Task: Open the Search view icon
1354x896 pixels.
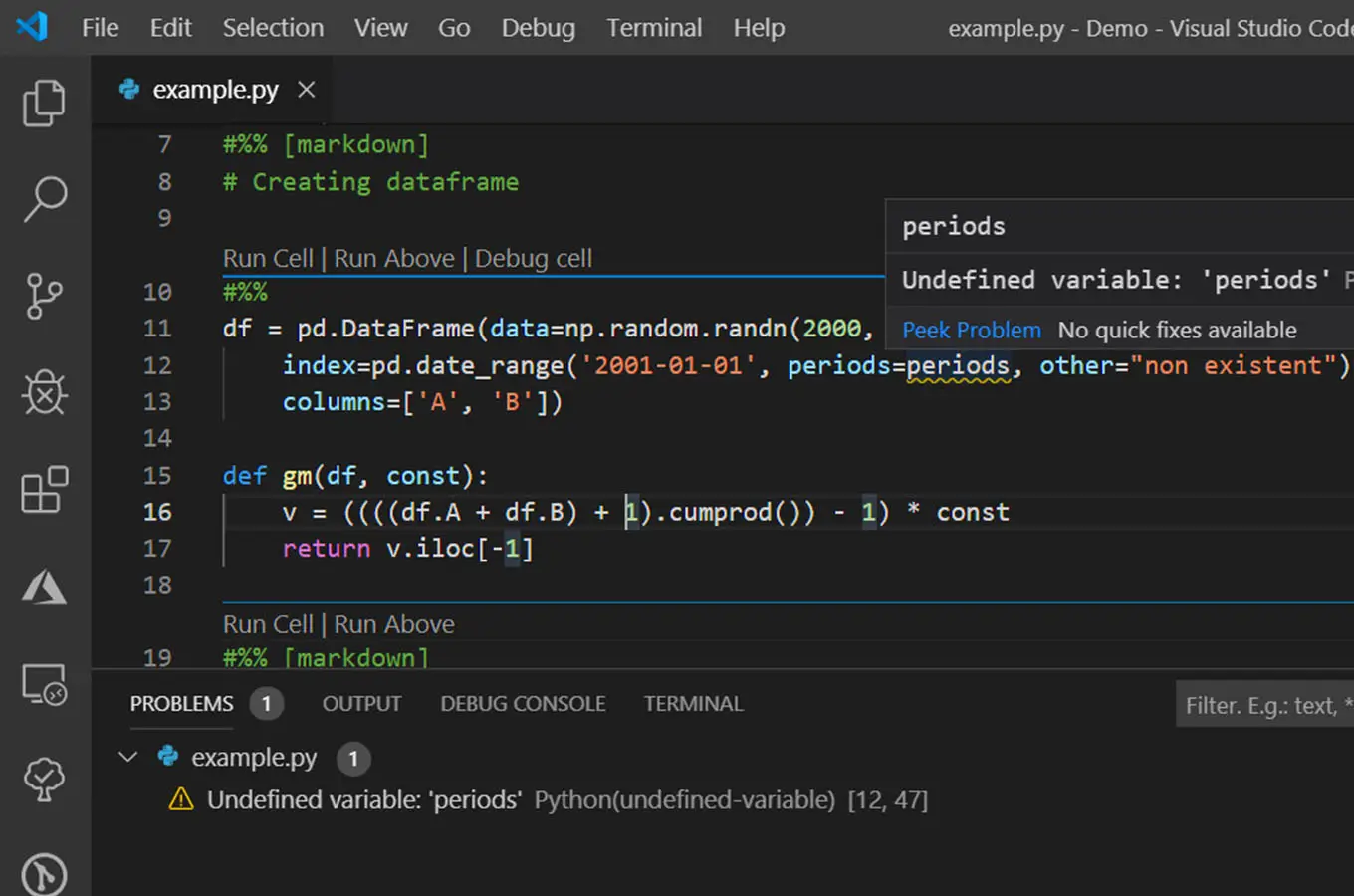Action: point(44,199)
